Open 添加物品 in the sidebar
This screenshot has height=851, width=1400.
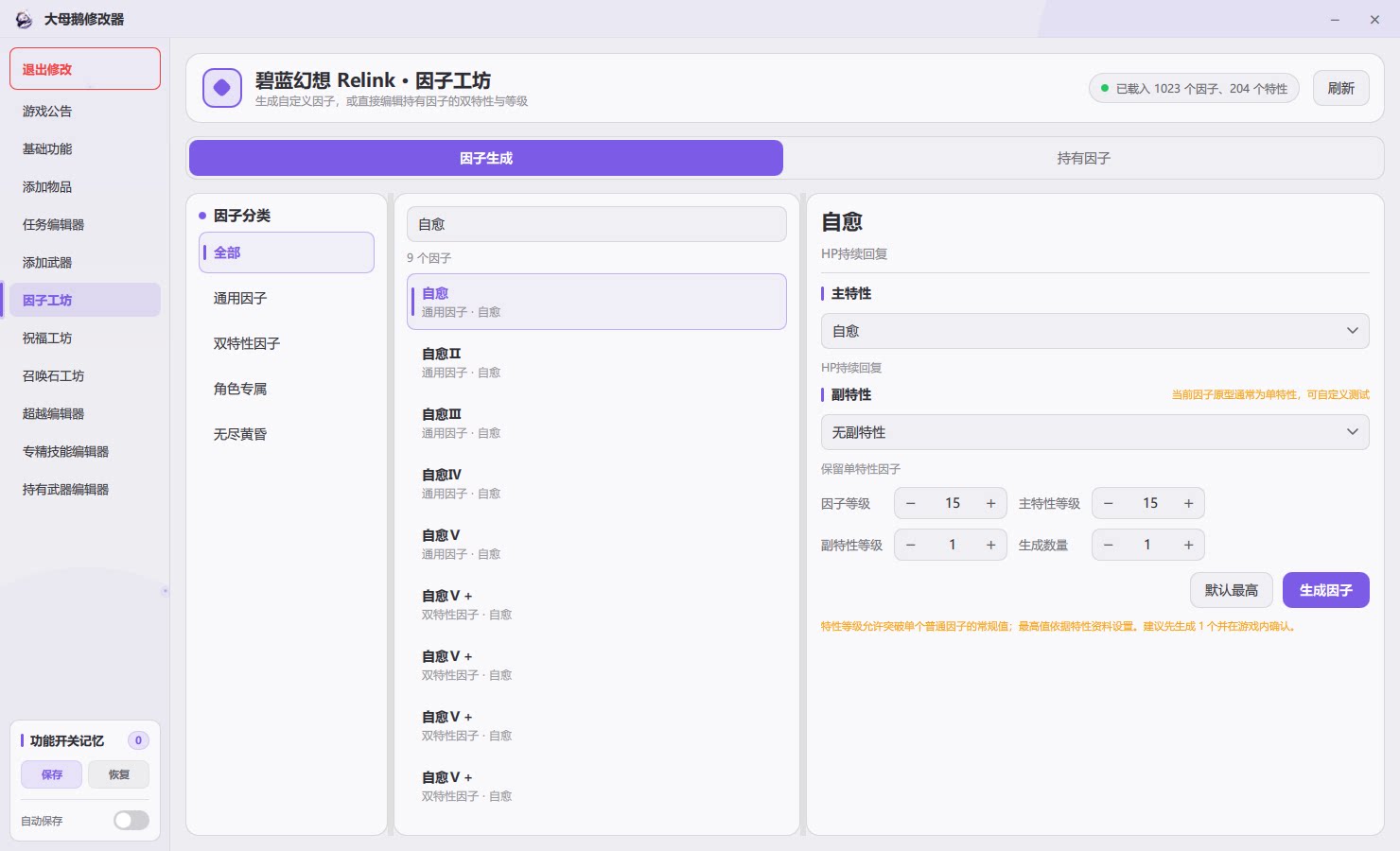tap(85, 186)
